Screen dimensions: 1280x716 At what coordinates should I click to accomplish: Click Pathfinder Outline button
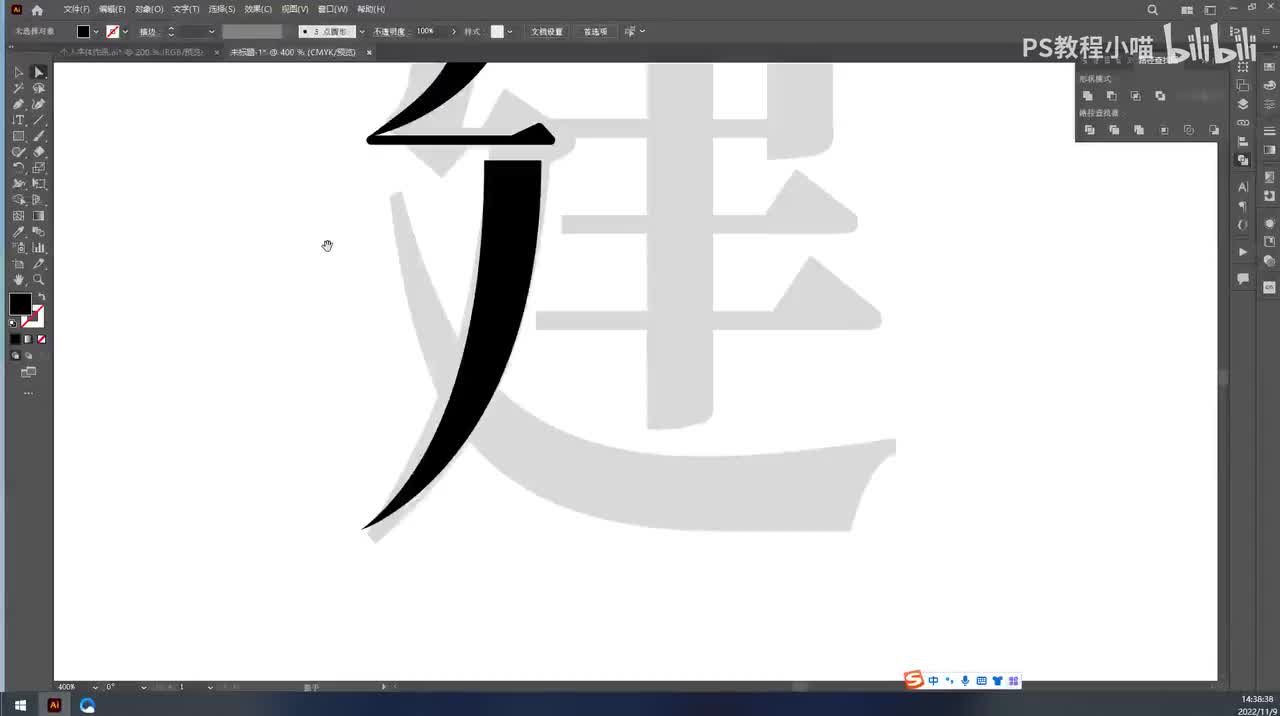click(x=1189, y=130)
